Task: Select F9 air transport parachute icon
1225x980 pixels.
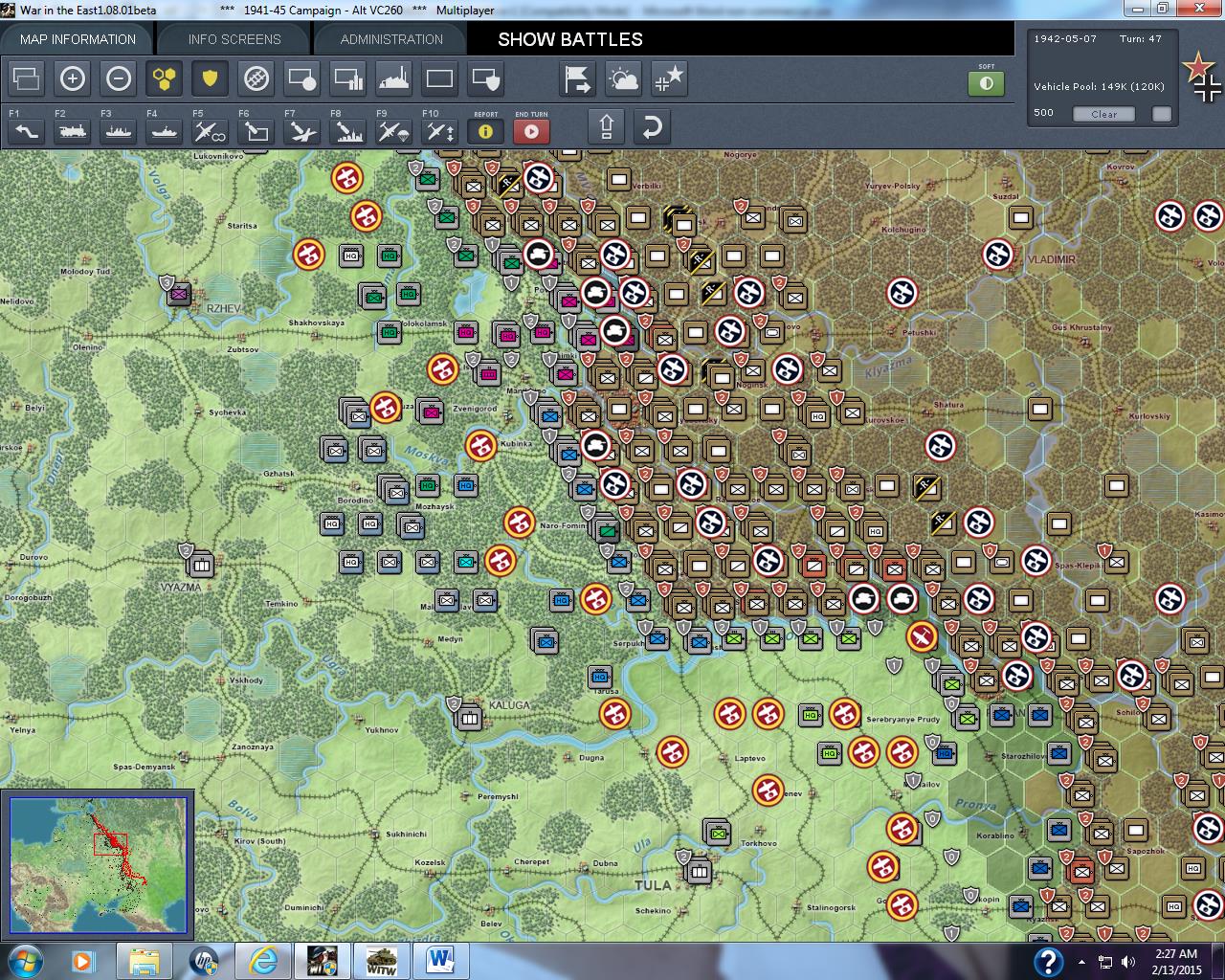Action: pos(393,131)
